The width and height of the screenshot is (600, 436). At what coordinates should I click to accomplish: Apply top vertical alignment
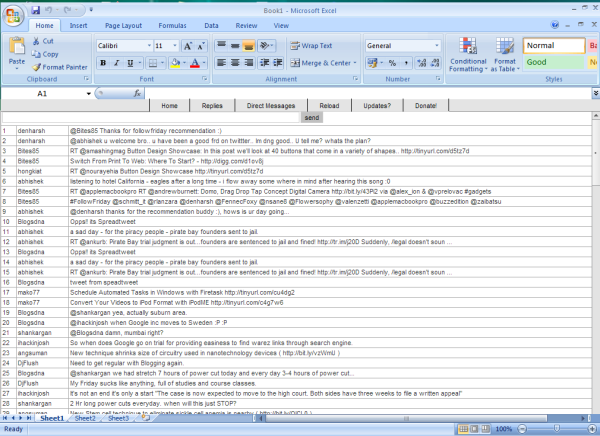point(222,46)
